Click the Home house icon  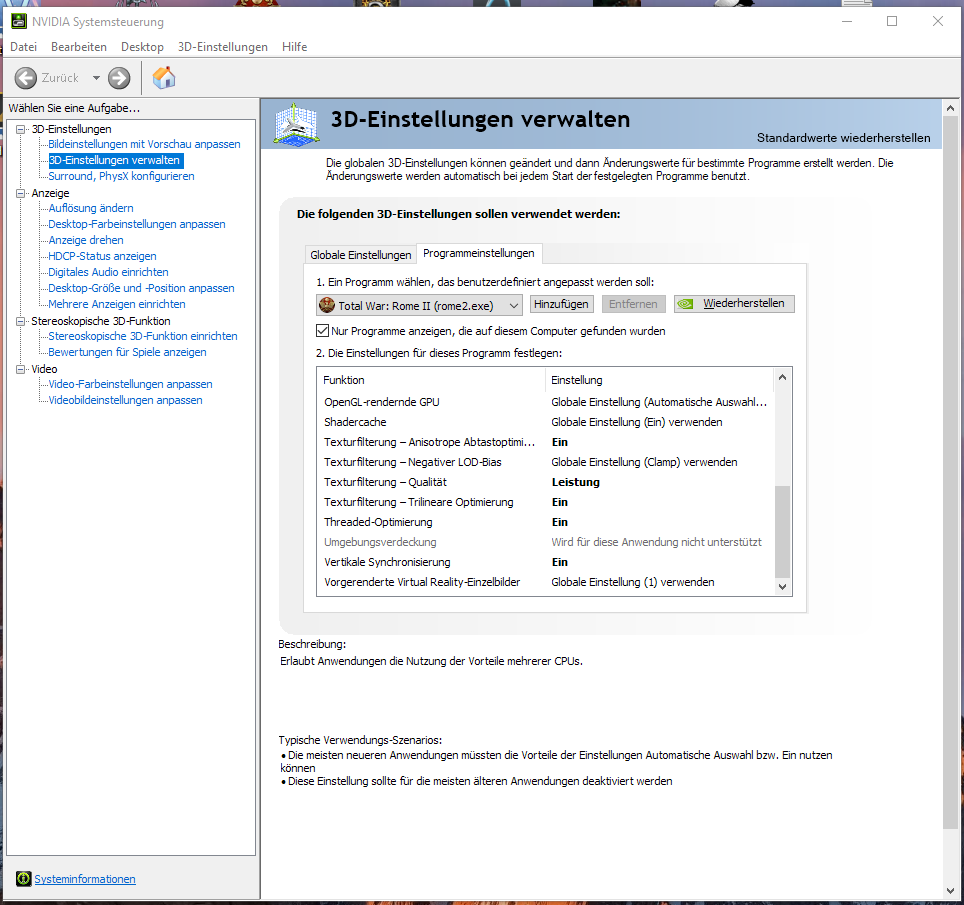164,77
